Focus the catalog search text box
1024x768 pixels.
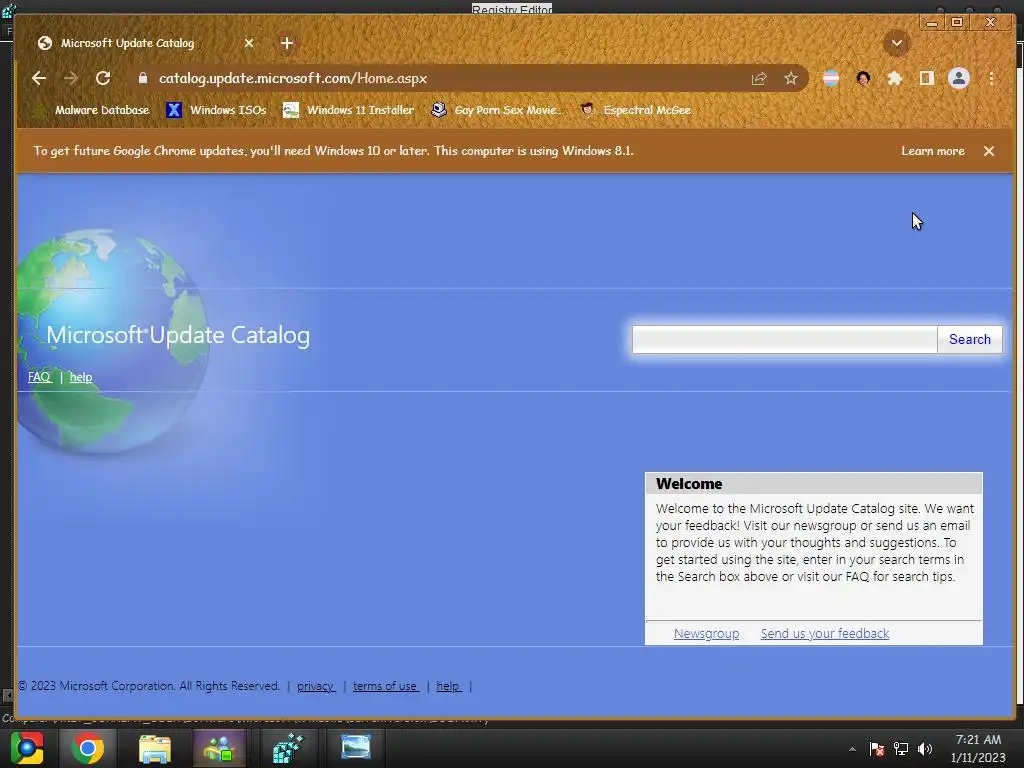click(x=784, y=340)
